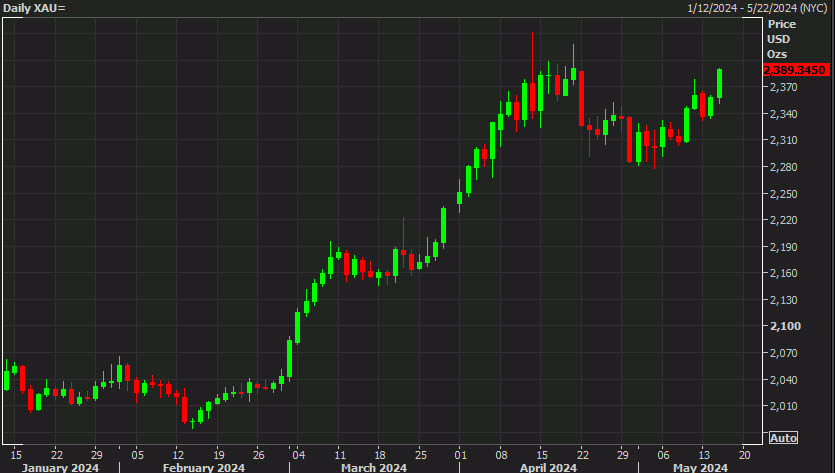The height and width of the screenshot is (473, 835).
Task: Click the 2,070 price axis label
Action: (783, 353)
